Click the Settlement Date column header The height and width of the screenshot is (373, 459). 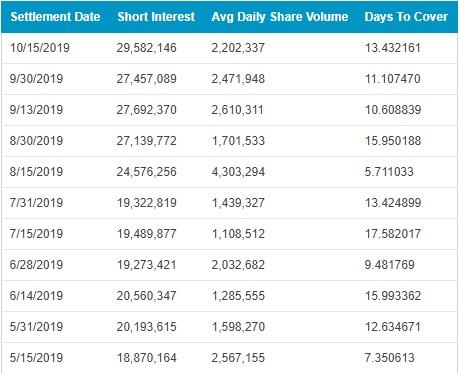[55, 17]
